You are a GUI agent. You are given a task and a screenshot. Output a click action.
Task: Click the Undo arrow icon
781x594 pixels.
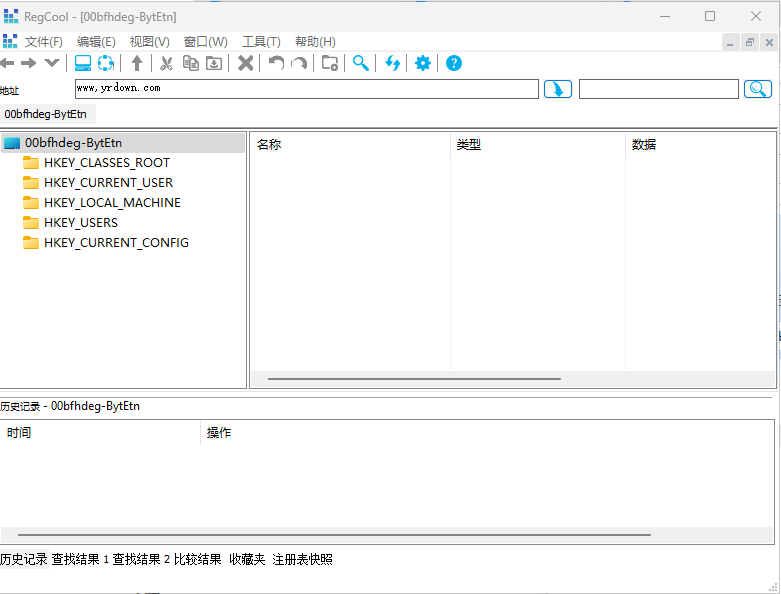276,63
